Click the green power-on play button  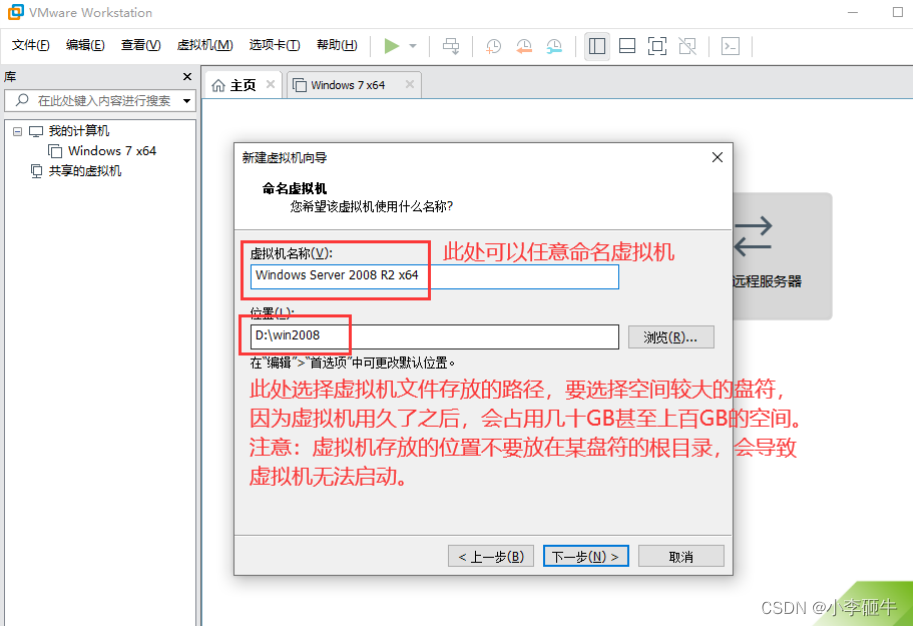tap(391, 45)
